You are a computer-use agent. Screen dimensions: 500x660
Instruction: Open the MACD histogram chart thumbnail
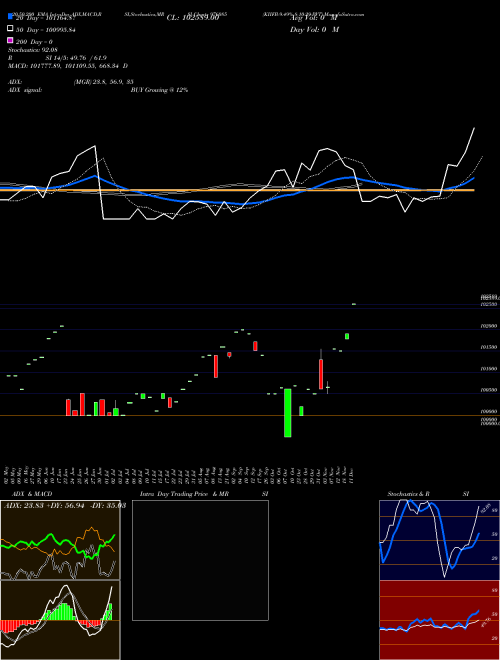[x=60, y=620]
